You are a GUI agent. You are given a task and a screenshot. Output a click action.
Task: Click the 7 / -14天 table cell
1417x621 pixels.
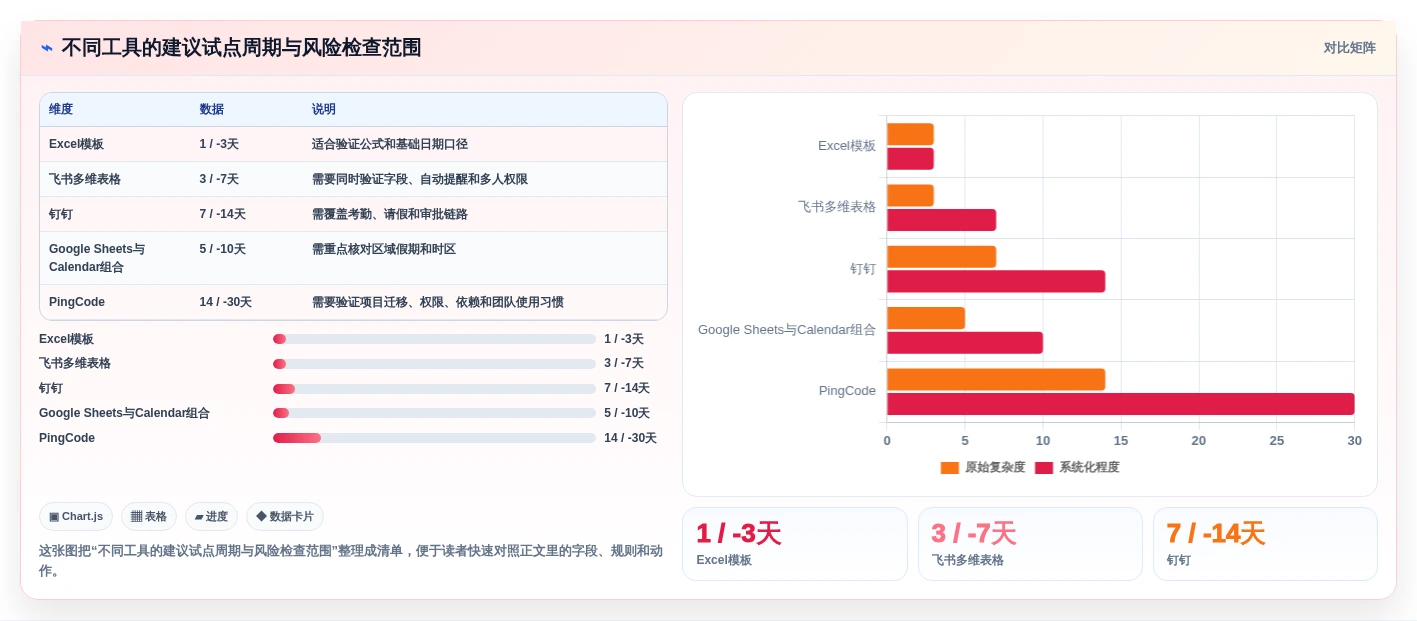222,215
